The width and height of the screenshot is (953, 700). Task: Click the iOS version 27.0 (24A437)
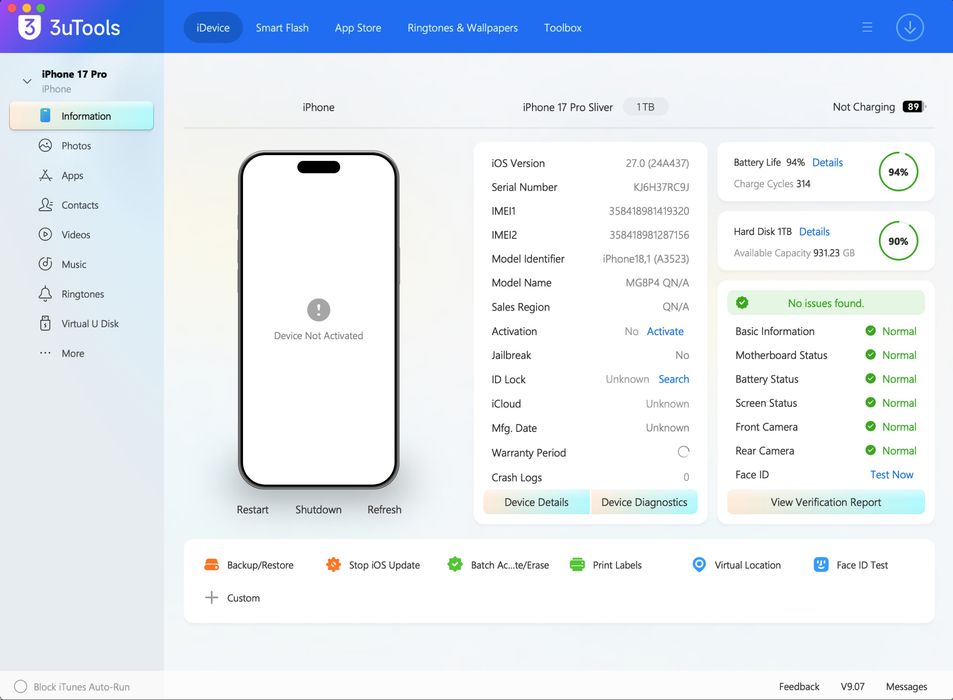[657, 163]
